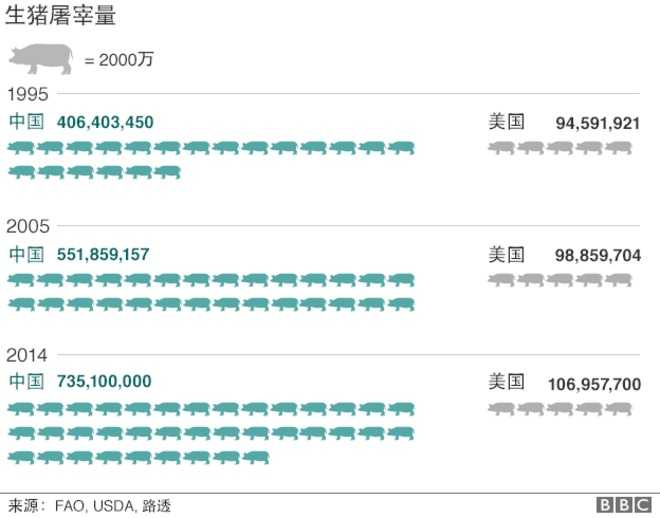Click China's 1995 figure 406,403,450
The height and width of the screenshot is (518, 660).
[x=105, y=122]
